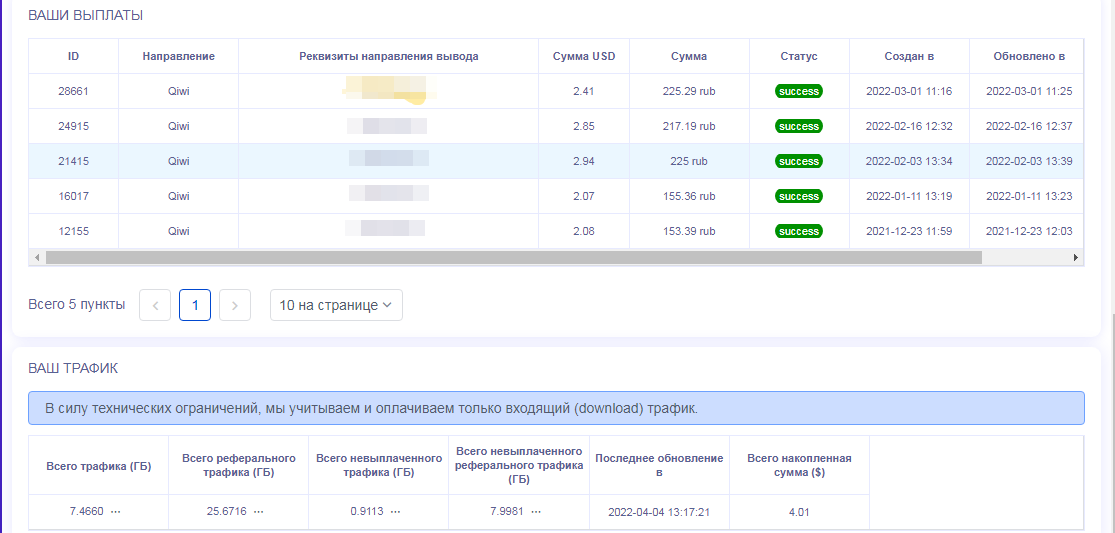Screen dimensions: 1115x533
Task: Select payout ID 24915 cell
Action: pyautogui.click(x=73, y=126)
